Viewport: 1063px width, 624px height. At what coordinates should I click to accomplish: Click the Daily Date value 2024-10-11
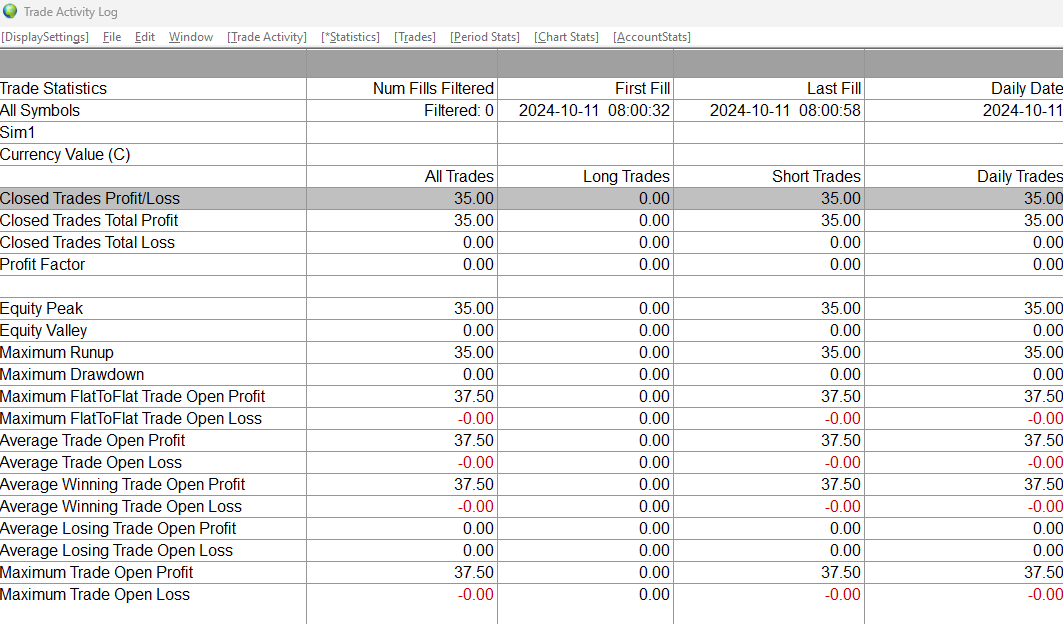click(x=1022, y=111)
